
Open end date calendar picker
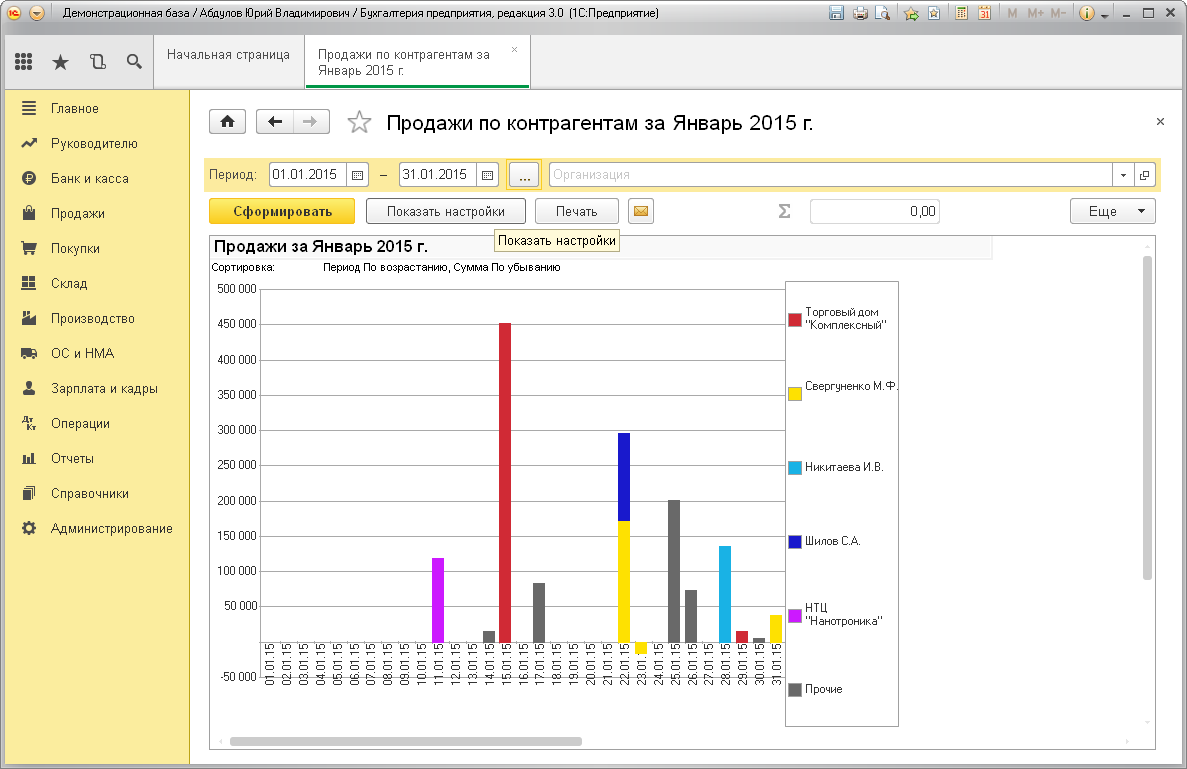487,174
